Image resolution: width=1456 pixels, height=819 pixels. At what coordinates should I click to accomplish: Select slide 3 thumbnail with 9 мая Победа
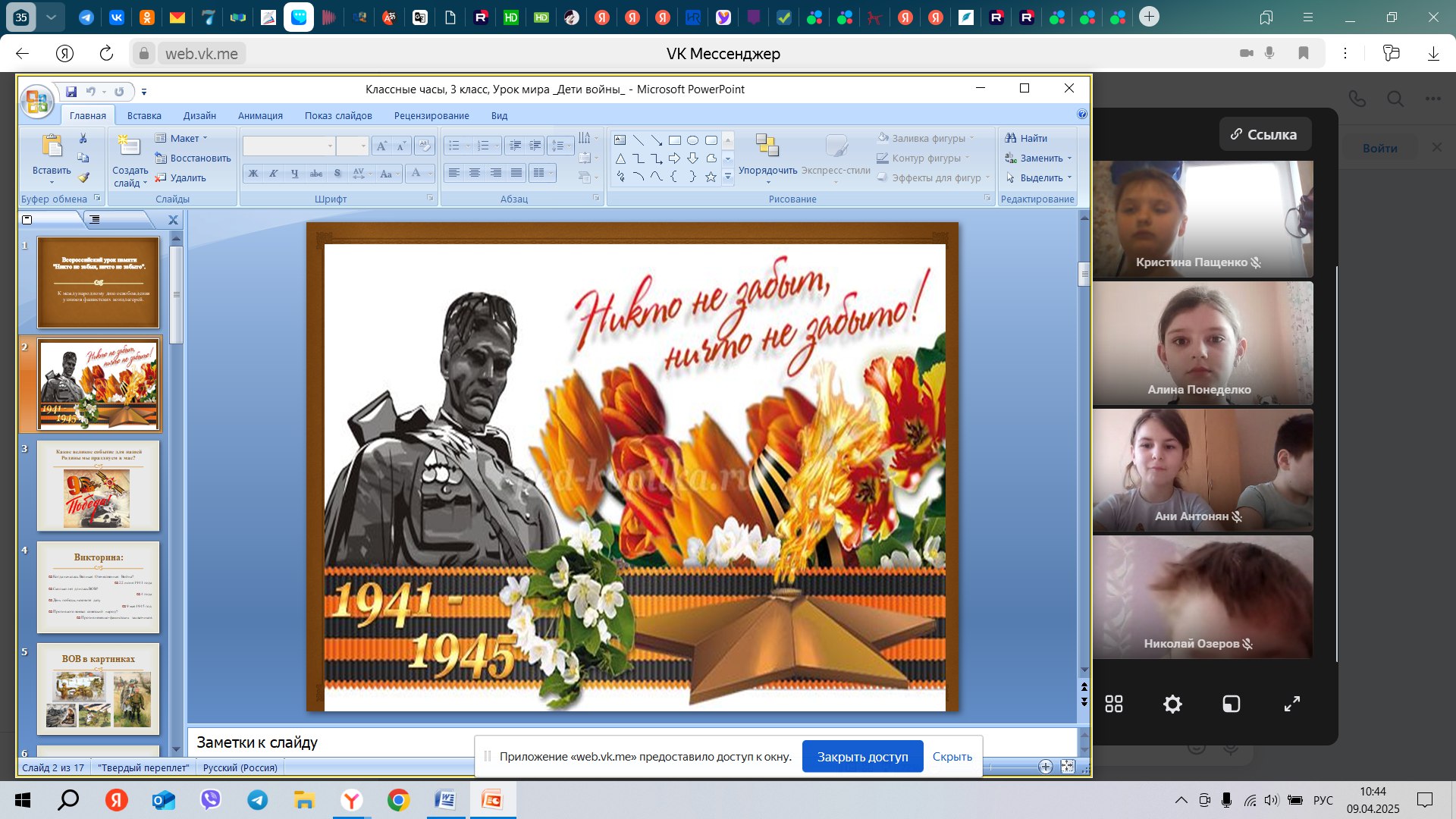click(x=99, y=485)
